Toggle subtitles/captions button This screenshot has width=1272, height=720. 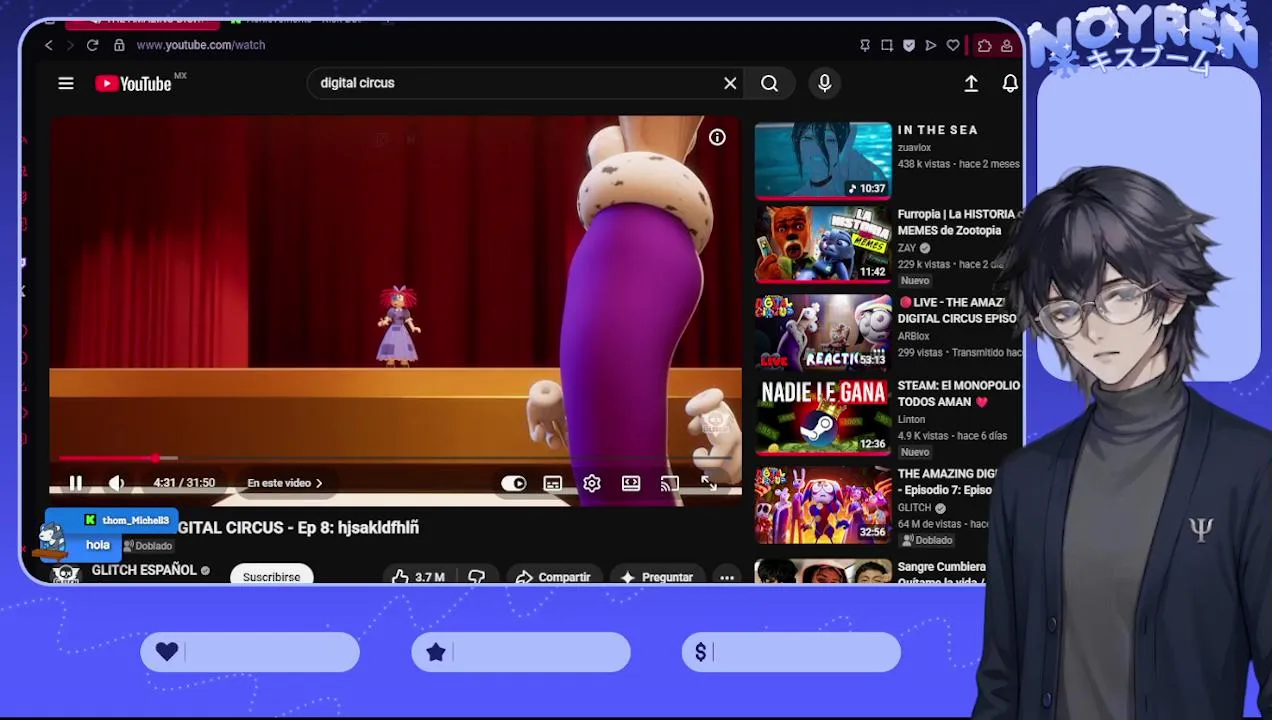click(553, 484)
